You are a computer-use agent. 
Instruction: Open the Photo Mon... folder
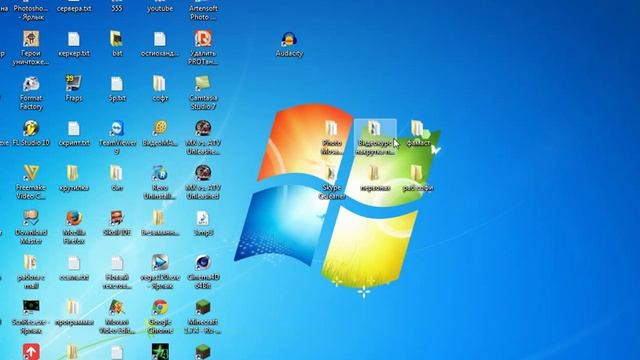pyautogui.click(x=331, y=128)
